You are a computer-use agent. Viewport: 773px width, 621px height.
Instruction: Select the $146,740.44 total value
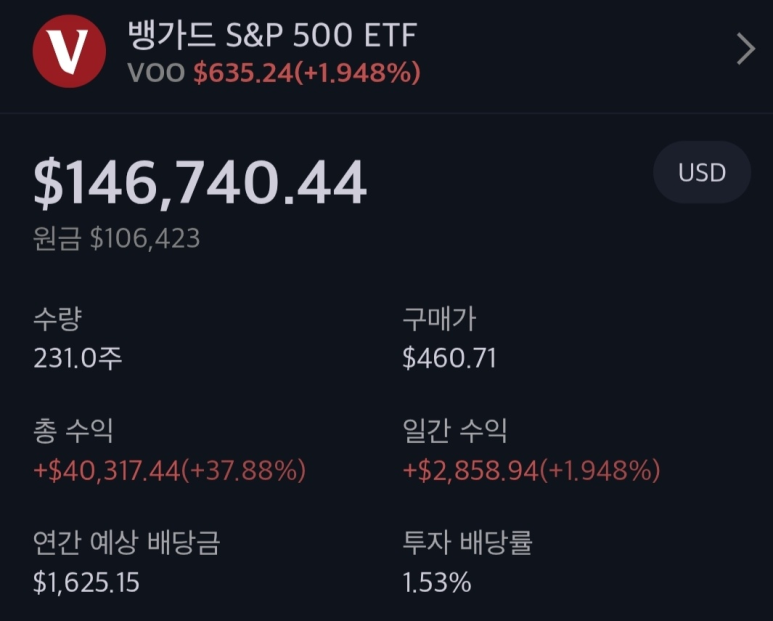click(200, 184)
